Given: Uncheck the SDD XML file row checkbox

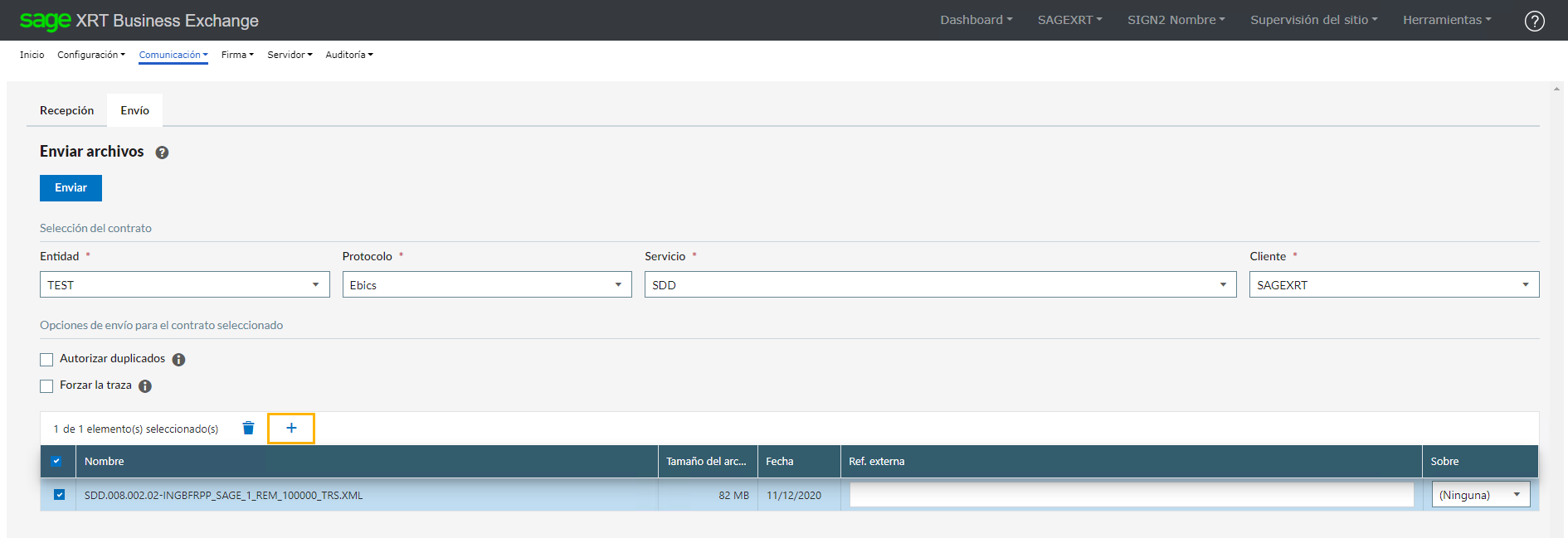Looking at the screenshot, I should [59, 495].
